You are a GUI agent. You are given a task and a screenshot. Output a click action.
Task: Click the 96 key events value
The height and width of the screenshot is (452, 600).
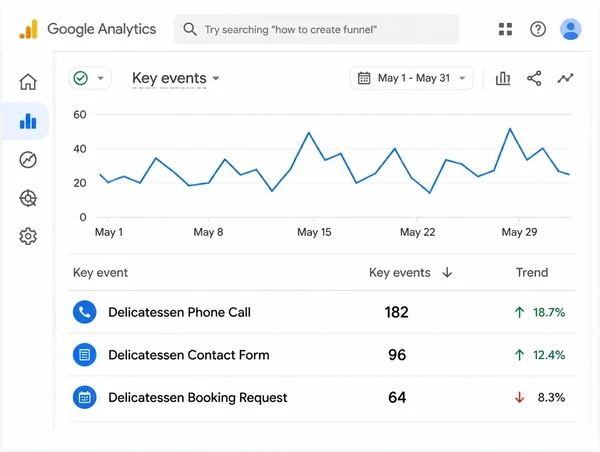click(x=397, y=355)
